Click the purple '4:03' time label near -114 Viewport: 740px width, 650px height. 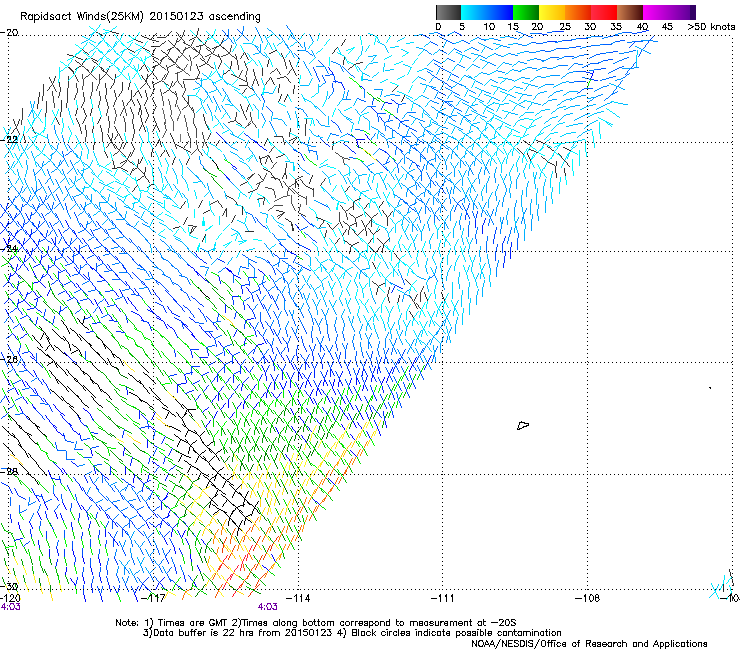(267, 607)
